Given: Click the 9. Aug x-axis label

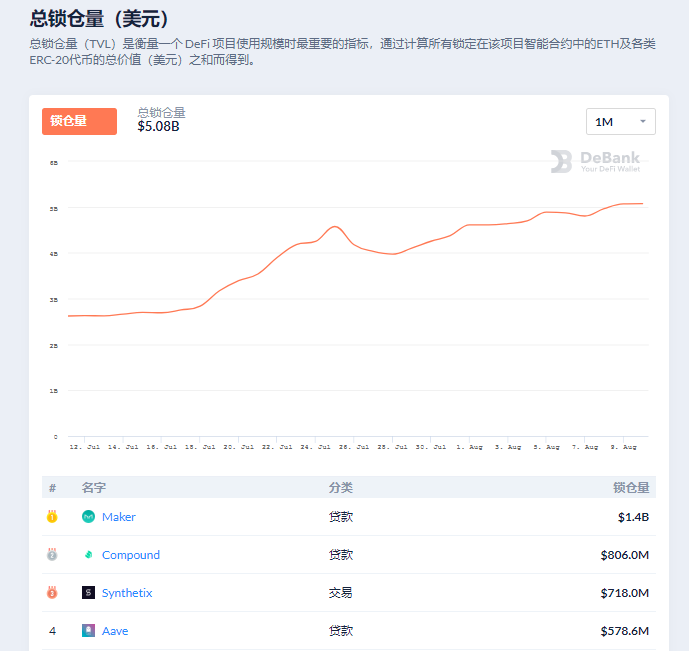Looking at the screenshot, I should (623, 447).
